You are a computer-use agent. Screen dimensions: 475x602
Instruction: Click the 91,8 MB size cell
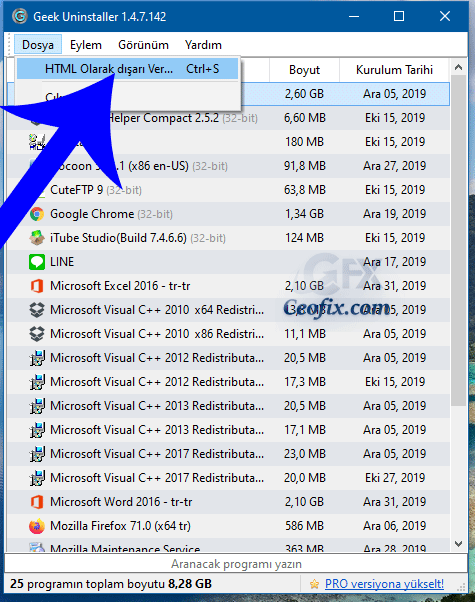tap(305, 166)
